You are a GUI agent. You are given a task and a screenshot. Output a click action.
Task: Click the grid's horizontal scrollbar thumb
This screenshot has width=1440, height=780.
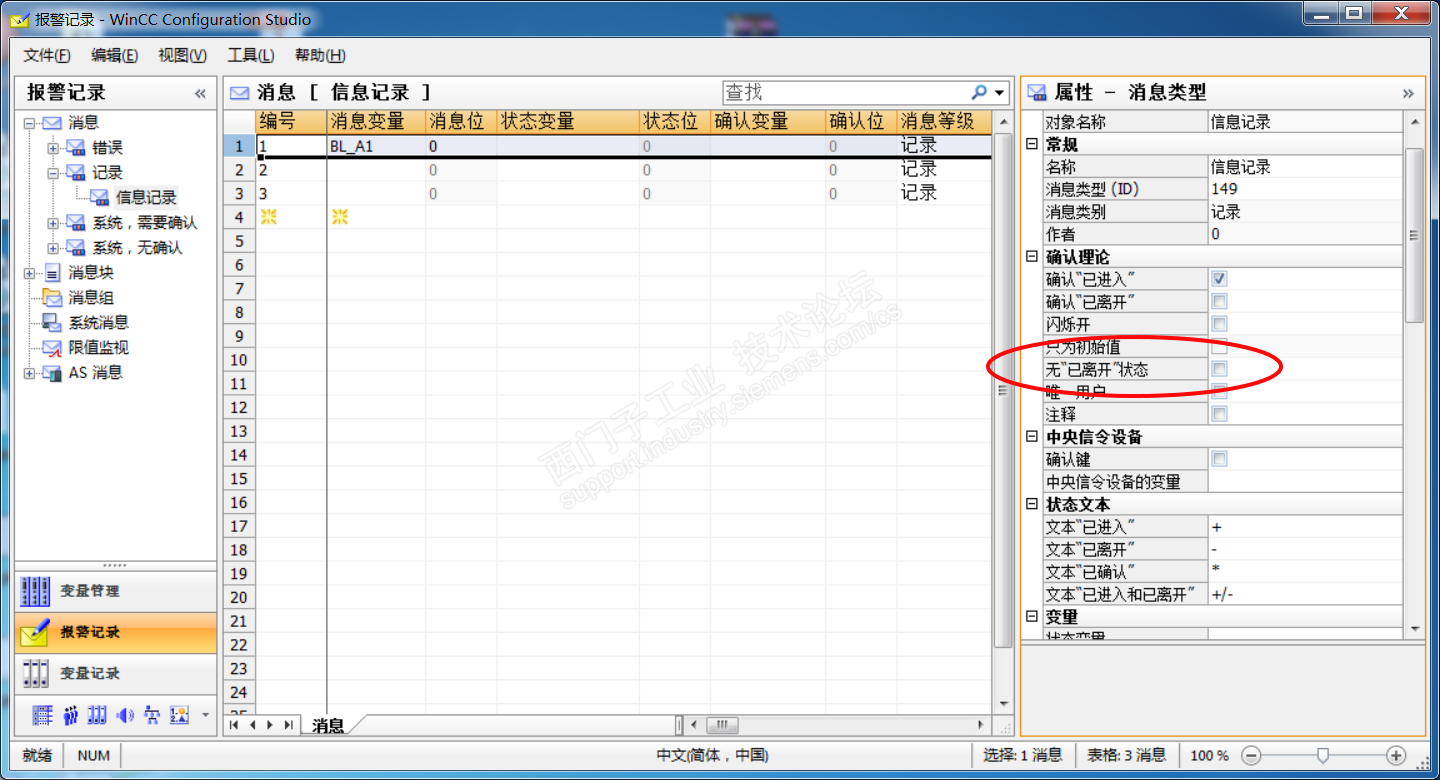pos(721,725)
